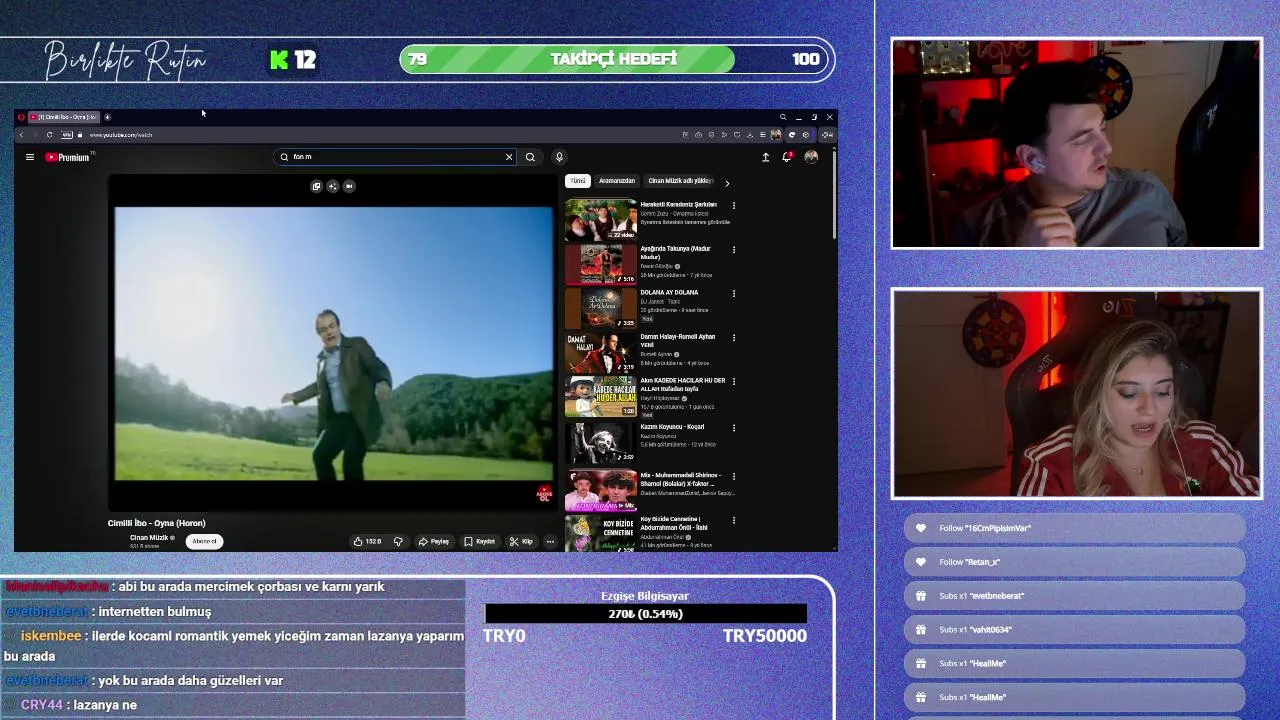Click Abone ol subscribe button

204,541
